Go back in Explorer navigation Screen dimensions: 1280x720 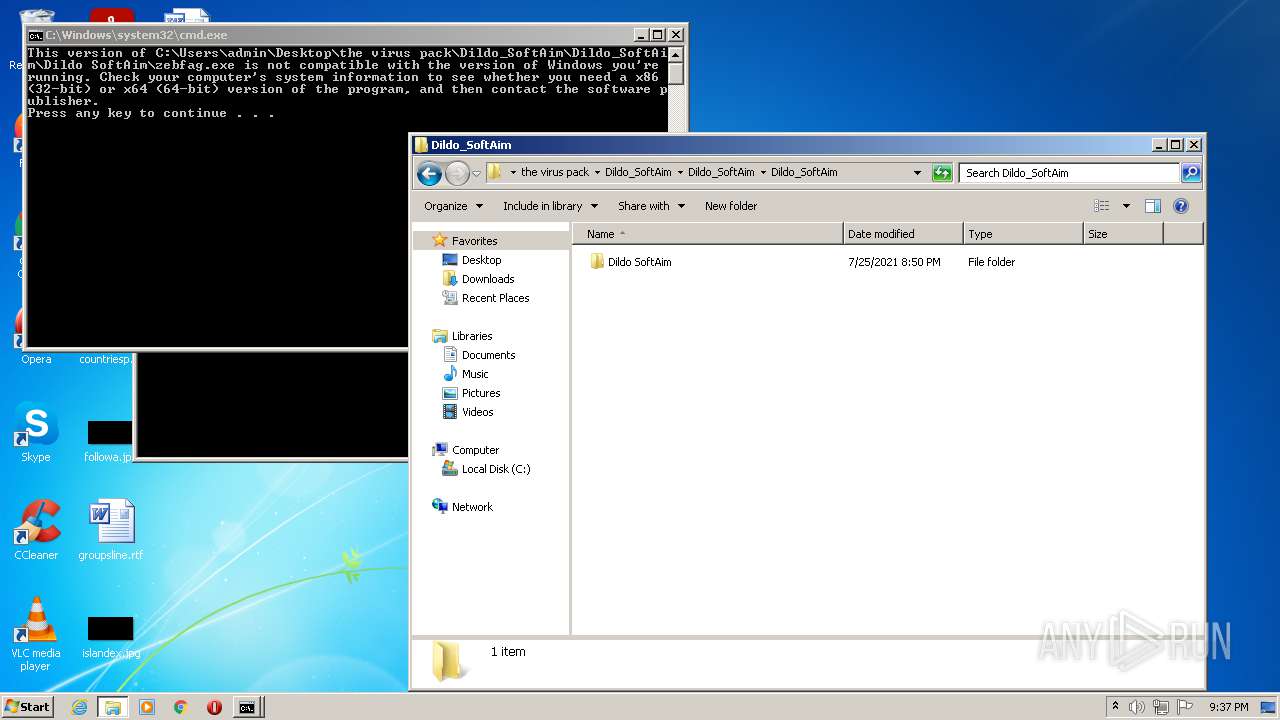point(429,173)
